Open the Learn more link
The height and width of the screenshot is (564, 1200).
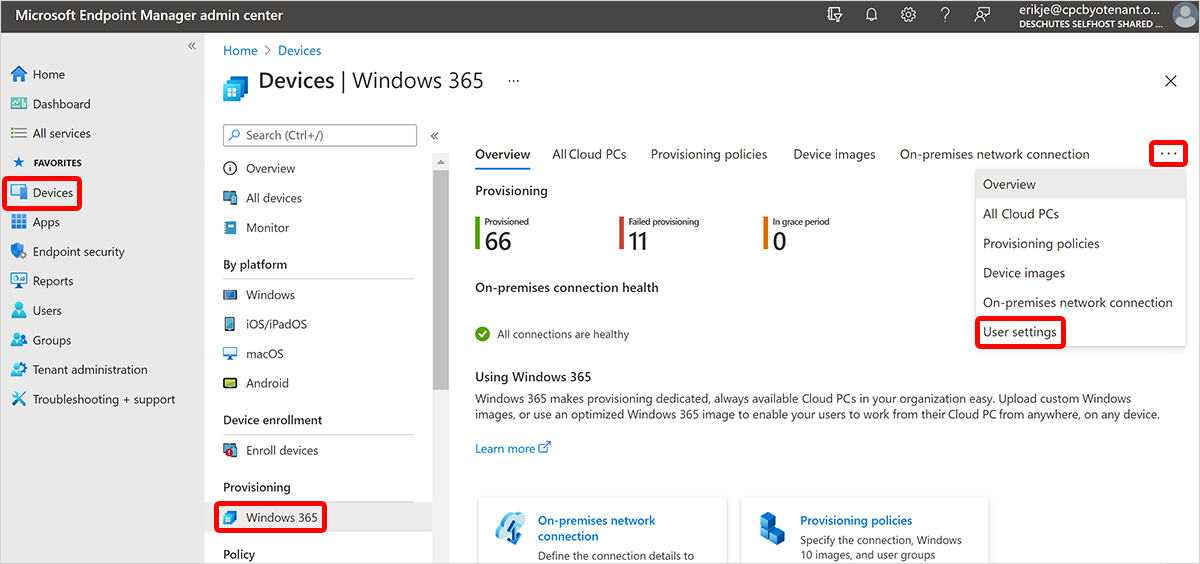(x=513, y=449)
